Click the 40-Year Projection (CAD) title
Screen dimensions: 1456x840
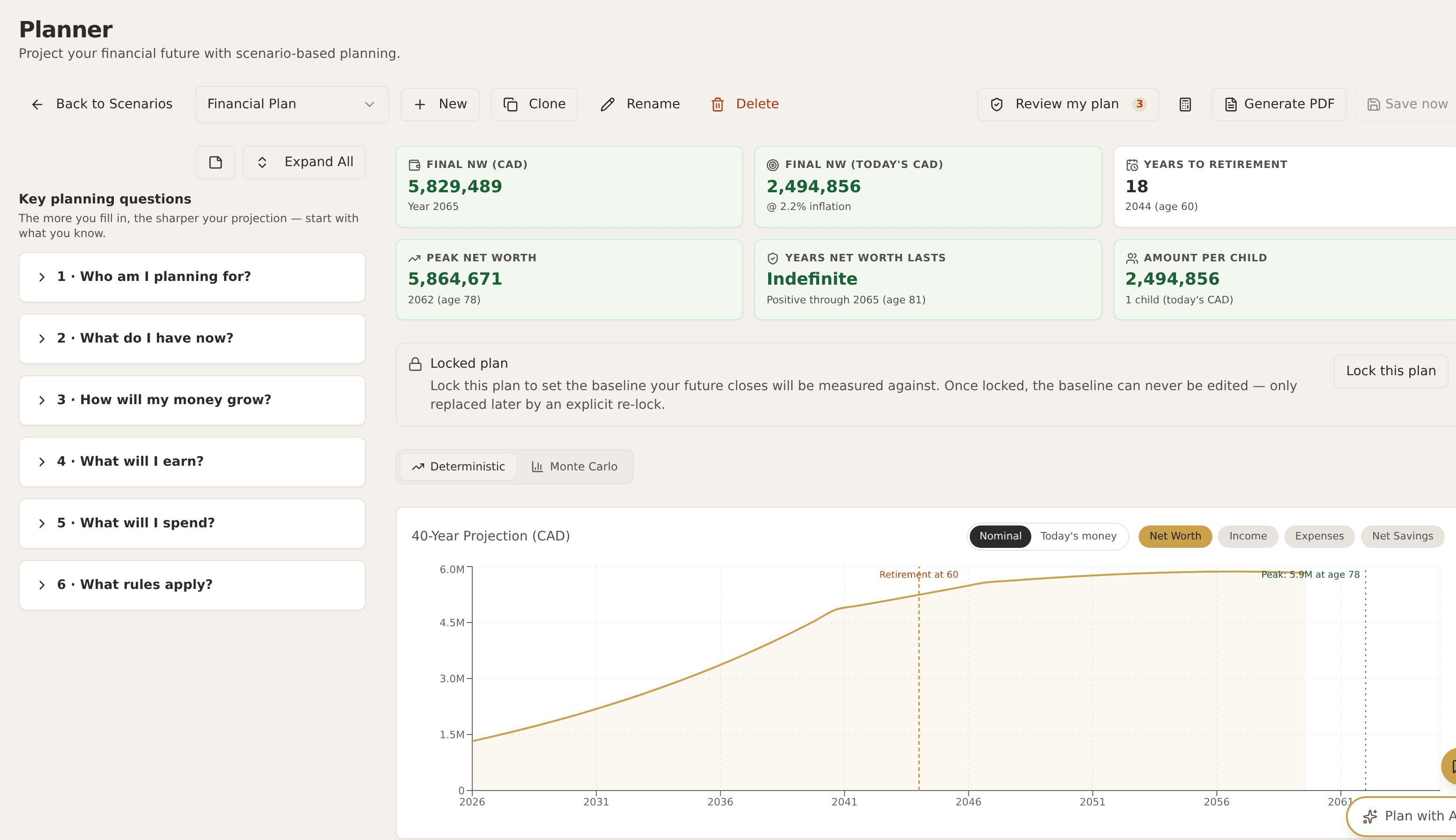(490, 536)
